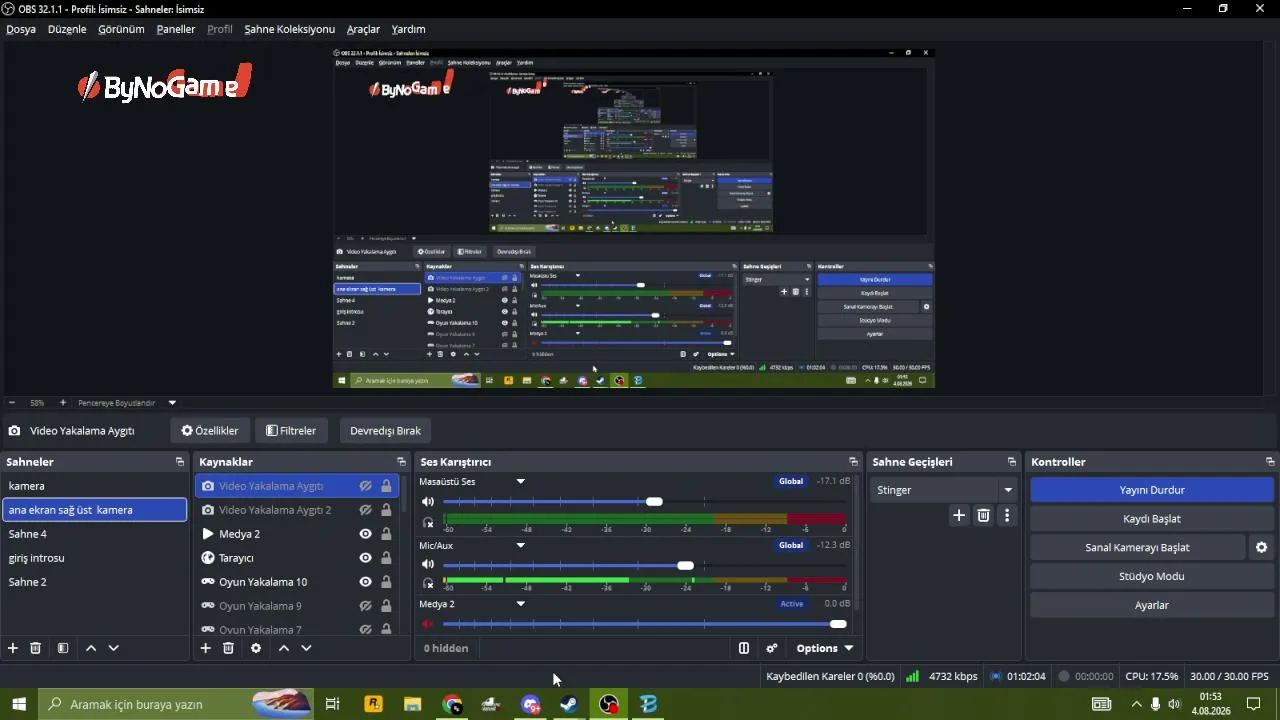
Task: Add a scene transition with plus icon
Action: click(x=959, y=515)
